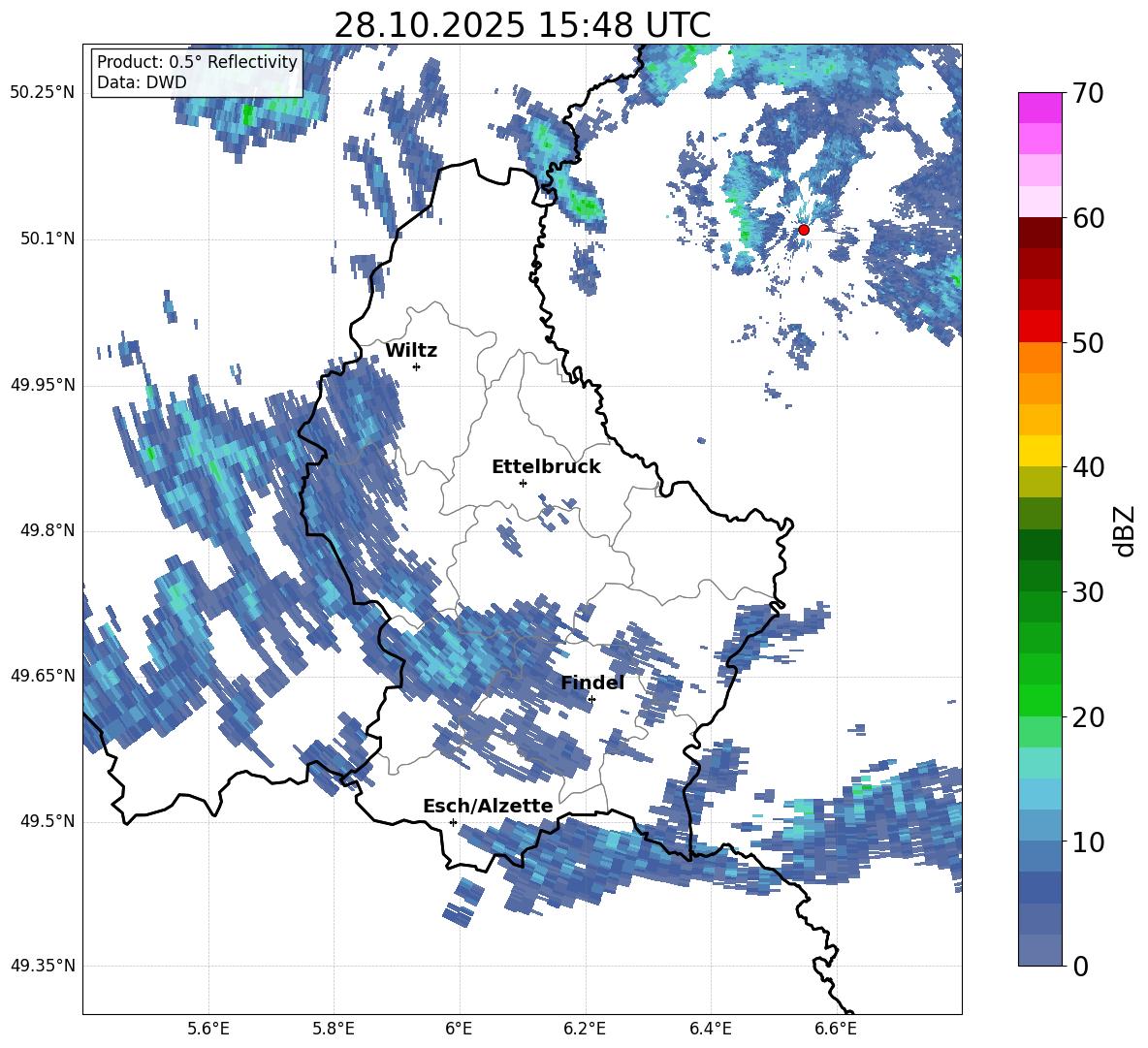1148x1048 pixels.
Task: Click the 49.95°N latitude label
Action: point(43,385)
